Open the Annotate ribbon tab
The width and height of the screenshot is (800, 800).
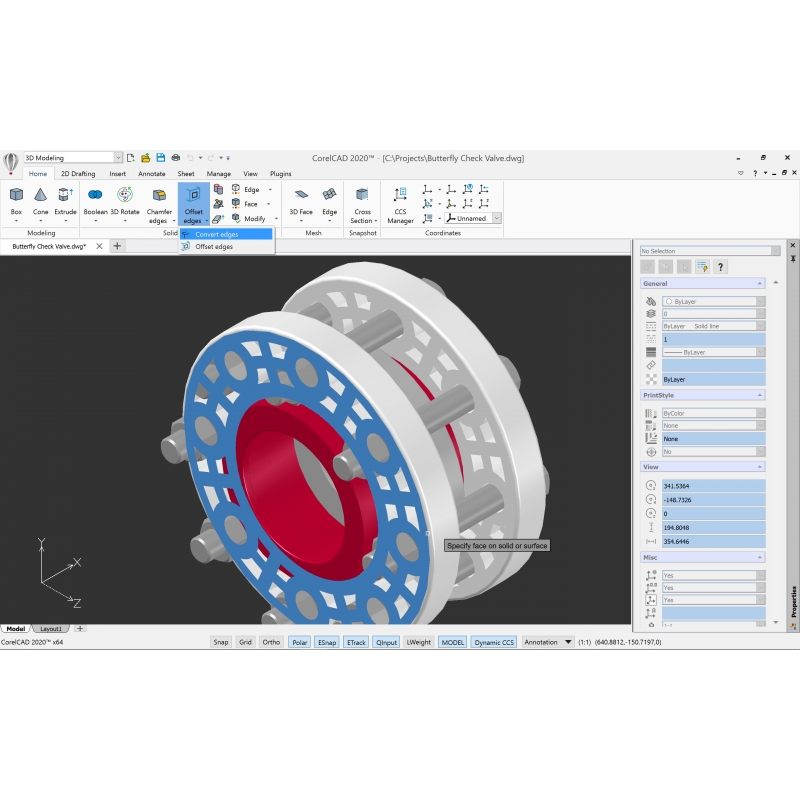pos(152,173)
